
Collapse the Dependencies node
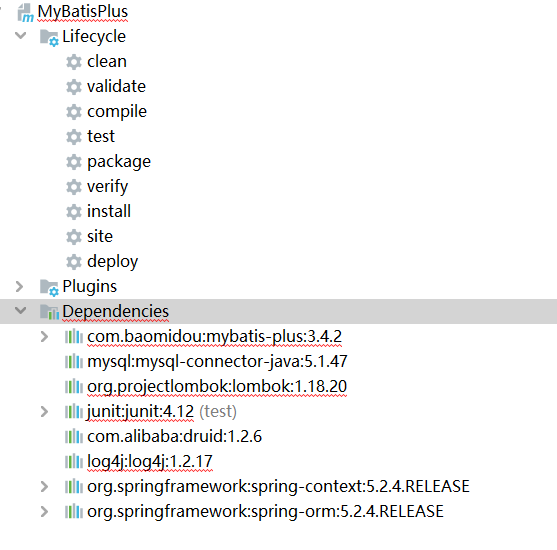click(x=21, y=311)
